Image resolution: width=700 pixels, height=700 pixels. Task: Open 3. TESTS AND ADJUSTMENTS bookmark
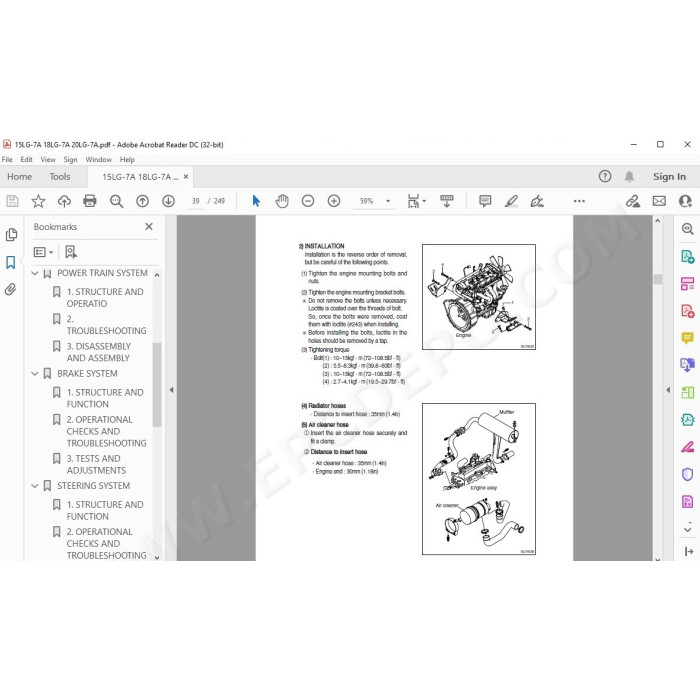[x=94, y=464]
